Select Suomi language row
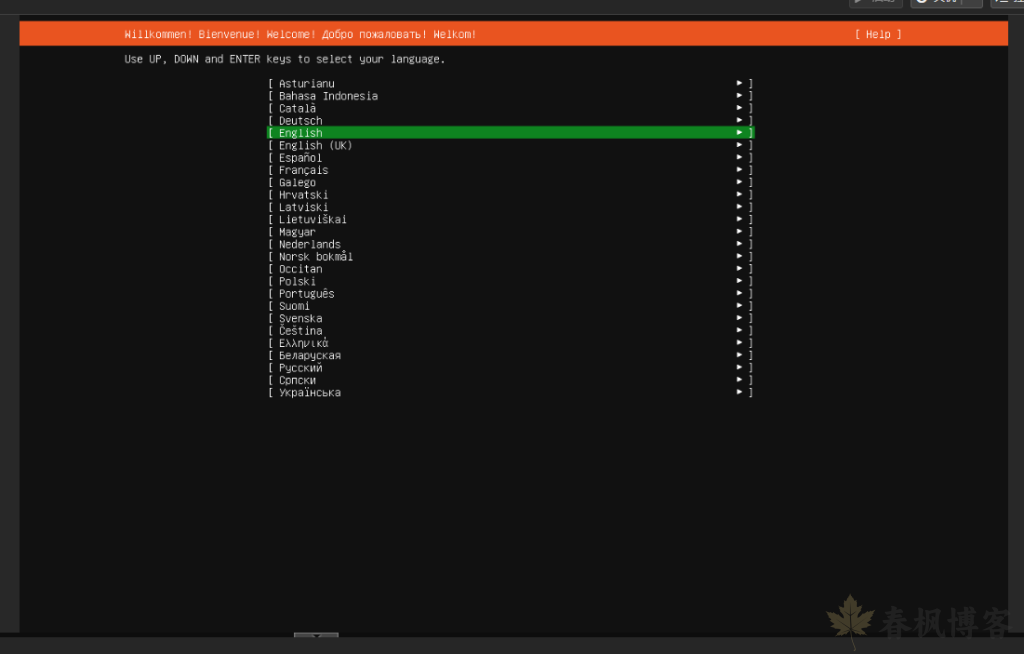The height and width of the screenshot is (654, 1024). click(x=511, y=306)
